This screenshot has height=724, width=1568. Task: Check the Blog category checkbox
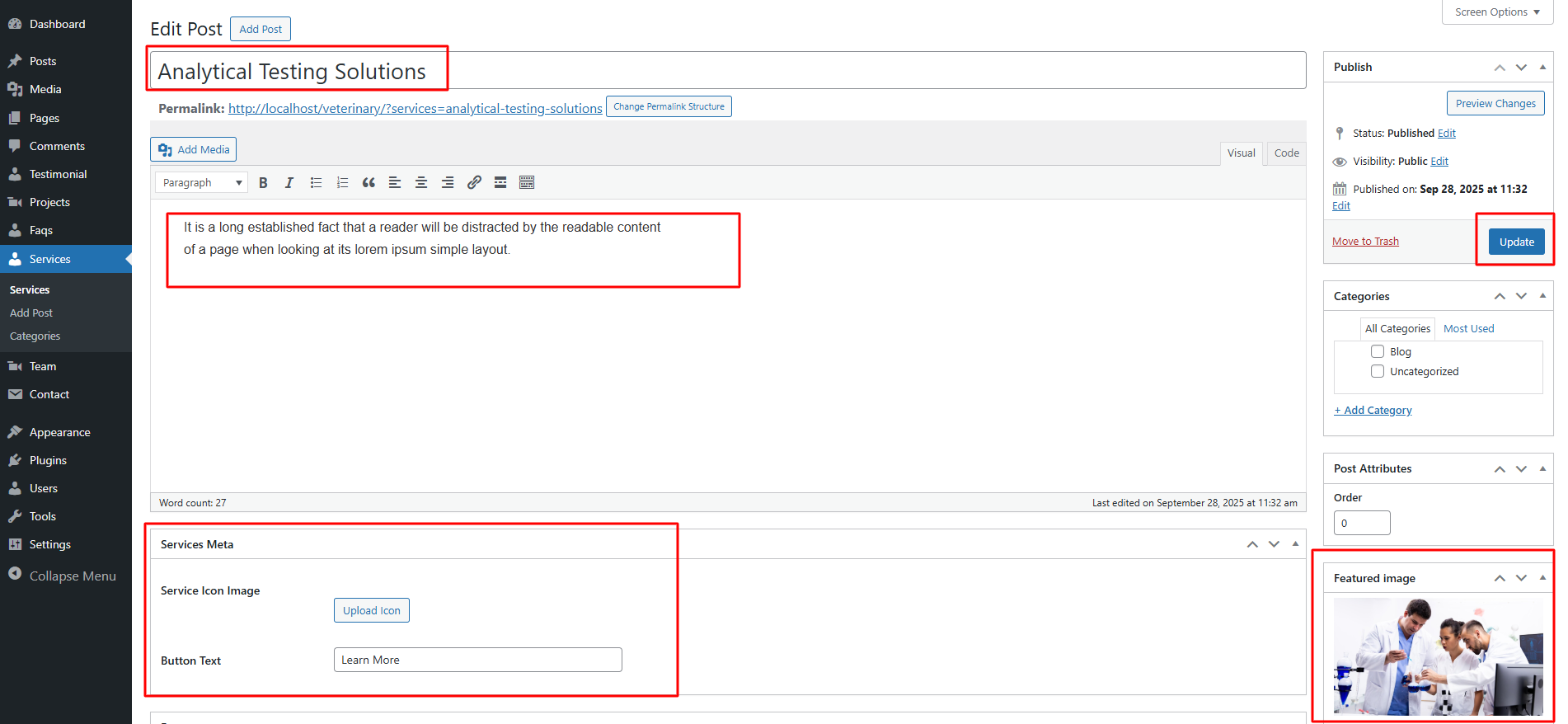point(1378,352)
